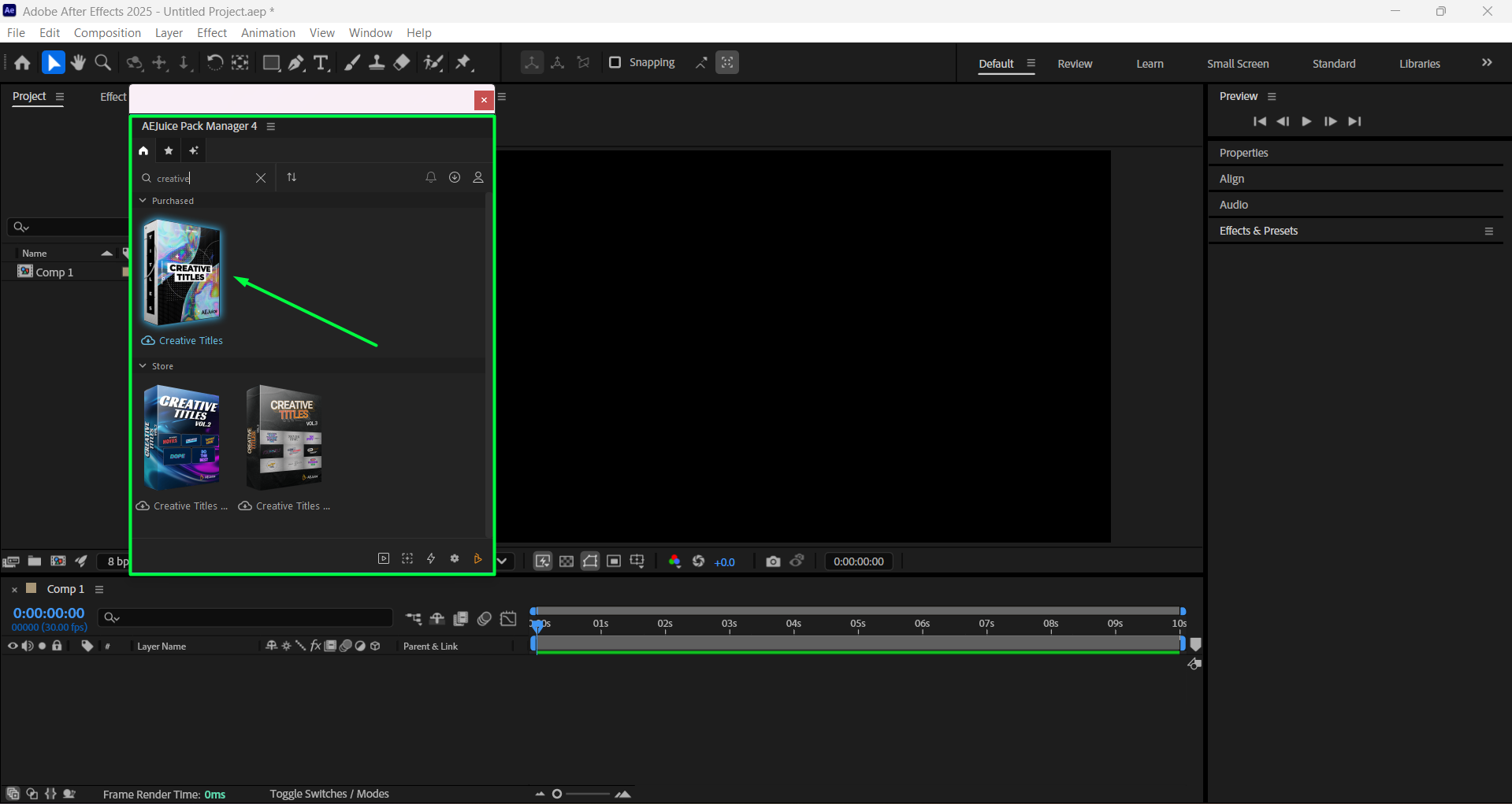Screen dimensions: 1512x804
Task: Click Toggle Switches / Modes
Action: (x=329, y=794)
